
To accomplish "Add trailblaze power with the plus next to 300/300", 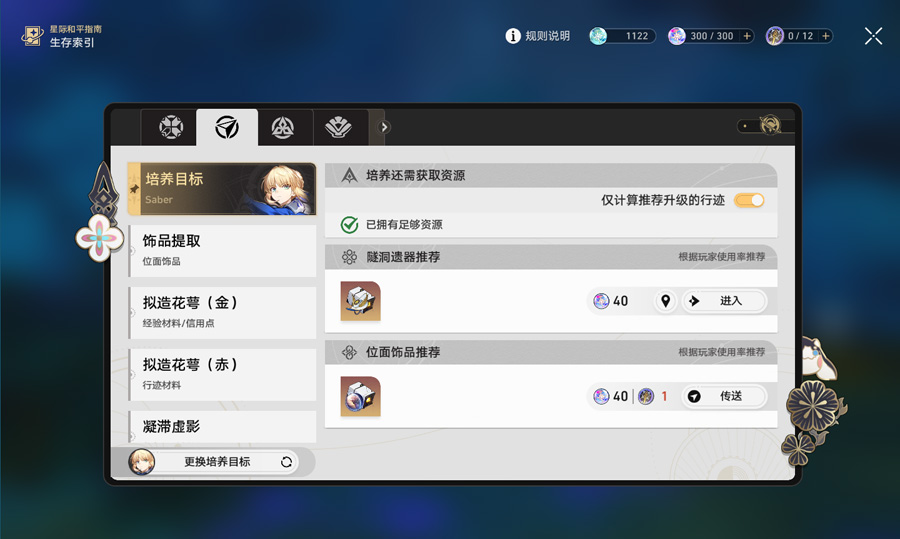I will coord(747,36).
